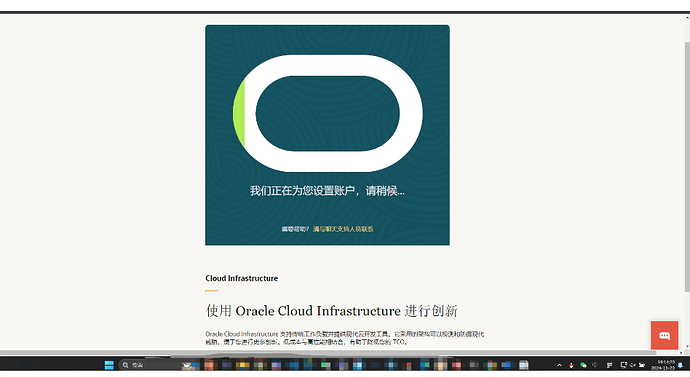Click the account setup please-wait message
This screenshot has width=690, height=377.
327,190
